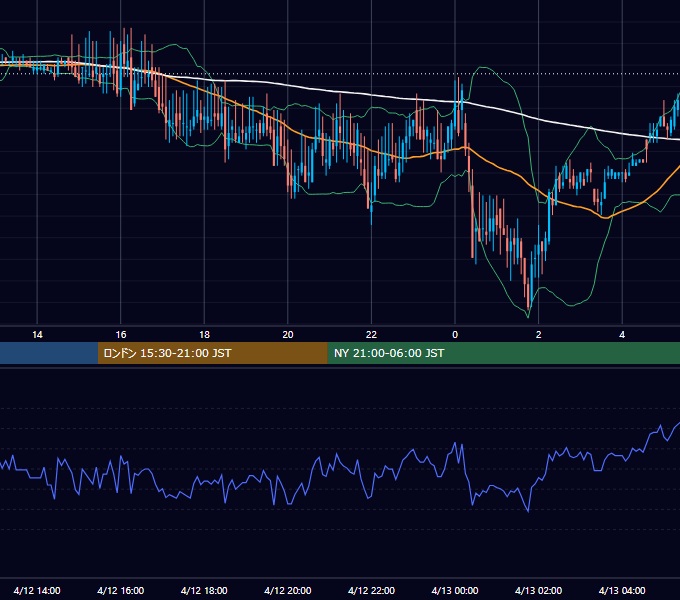This screenshot has width=680, height=600.
Task: Click the 4/12 22:00 time label
Action: click(x=371, y=590)
